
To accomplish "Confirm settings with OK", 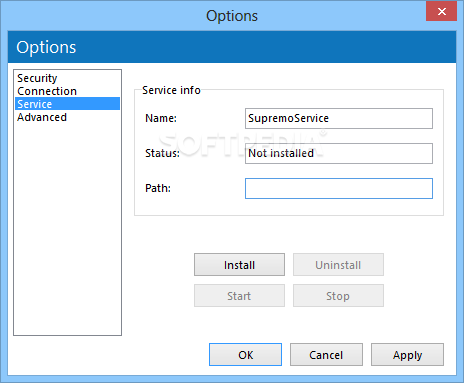I will click(245, 355).
